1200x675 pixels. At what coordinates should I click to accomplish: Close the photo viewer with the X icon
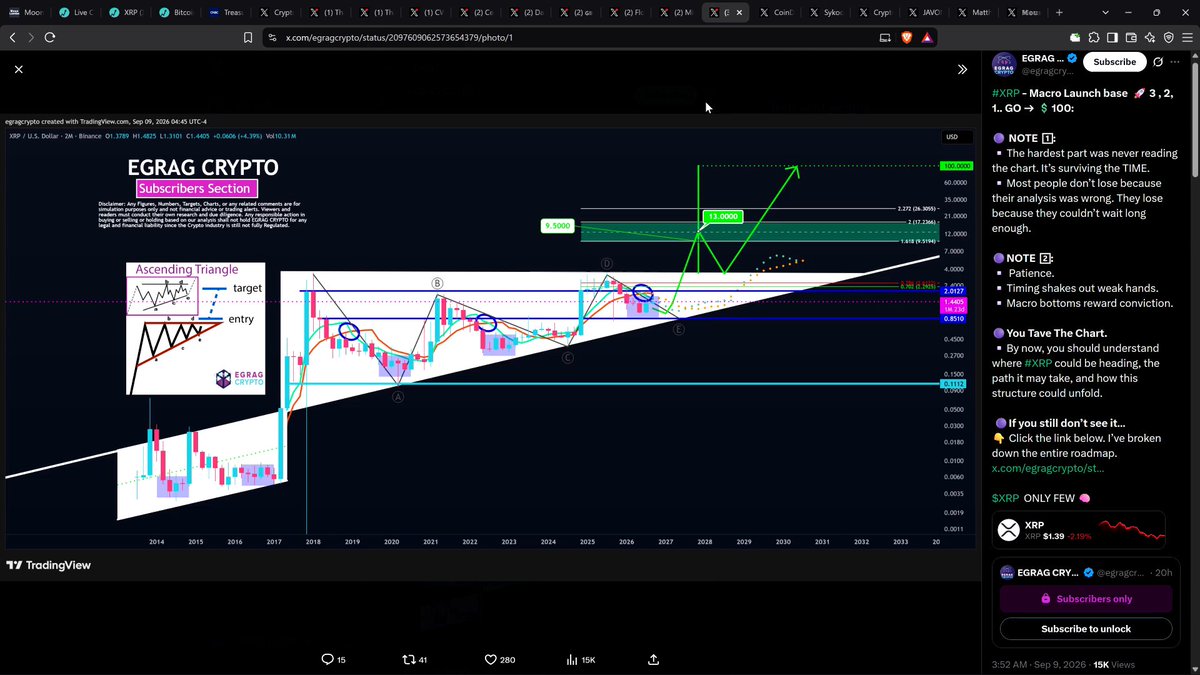18,69
